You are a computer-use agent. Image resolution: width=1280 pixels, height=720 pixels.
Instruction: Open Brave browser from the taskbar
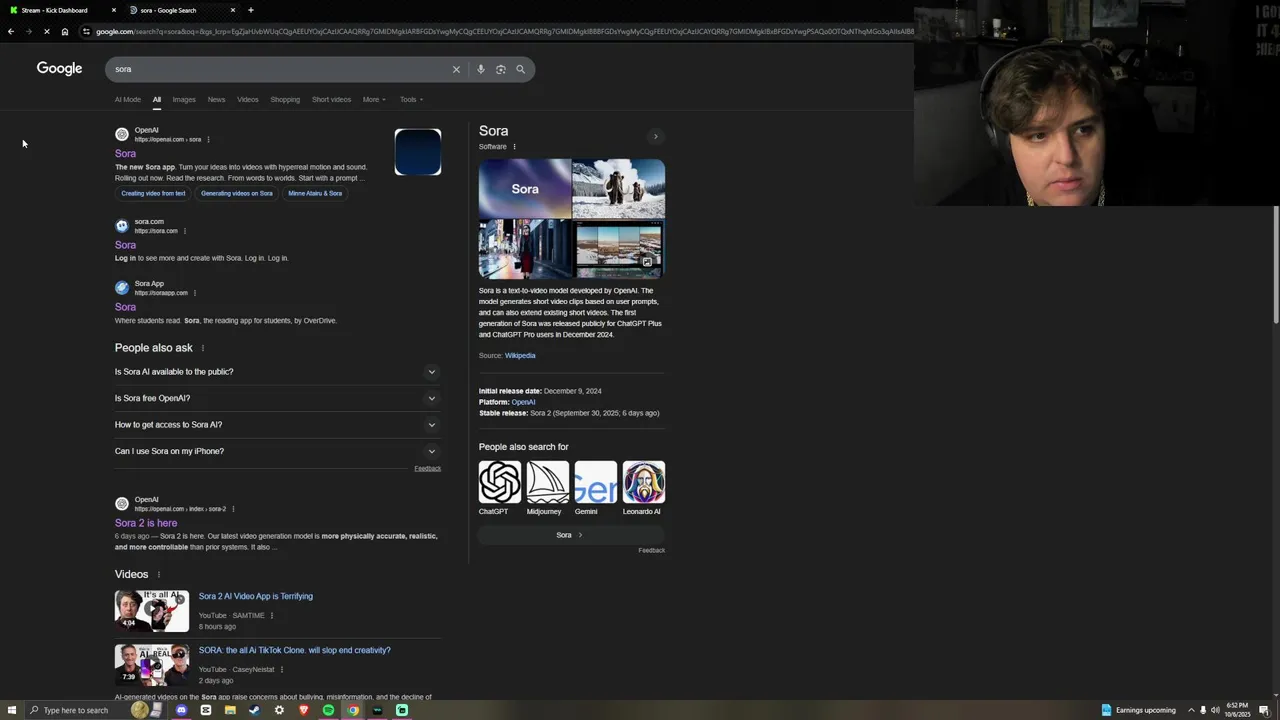pos(304,710)
